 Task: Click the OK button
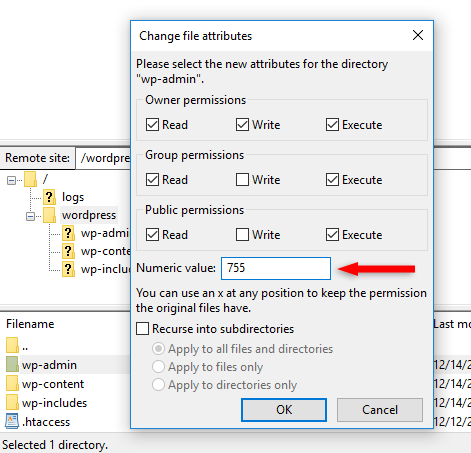tap(284, 410)
